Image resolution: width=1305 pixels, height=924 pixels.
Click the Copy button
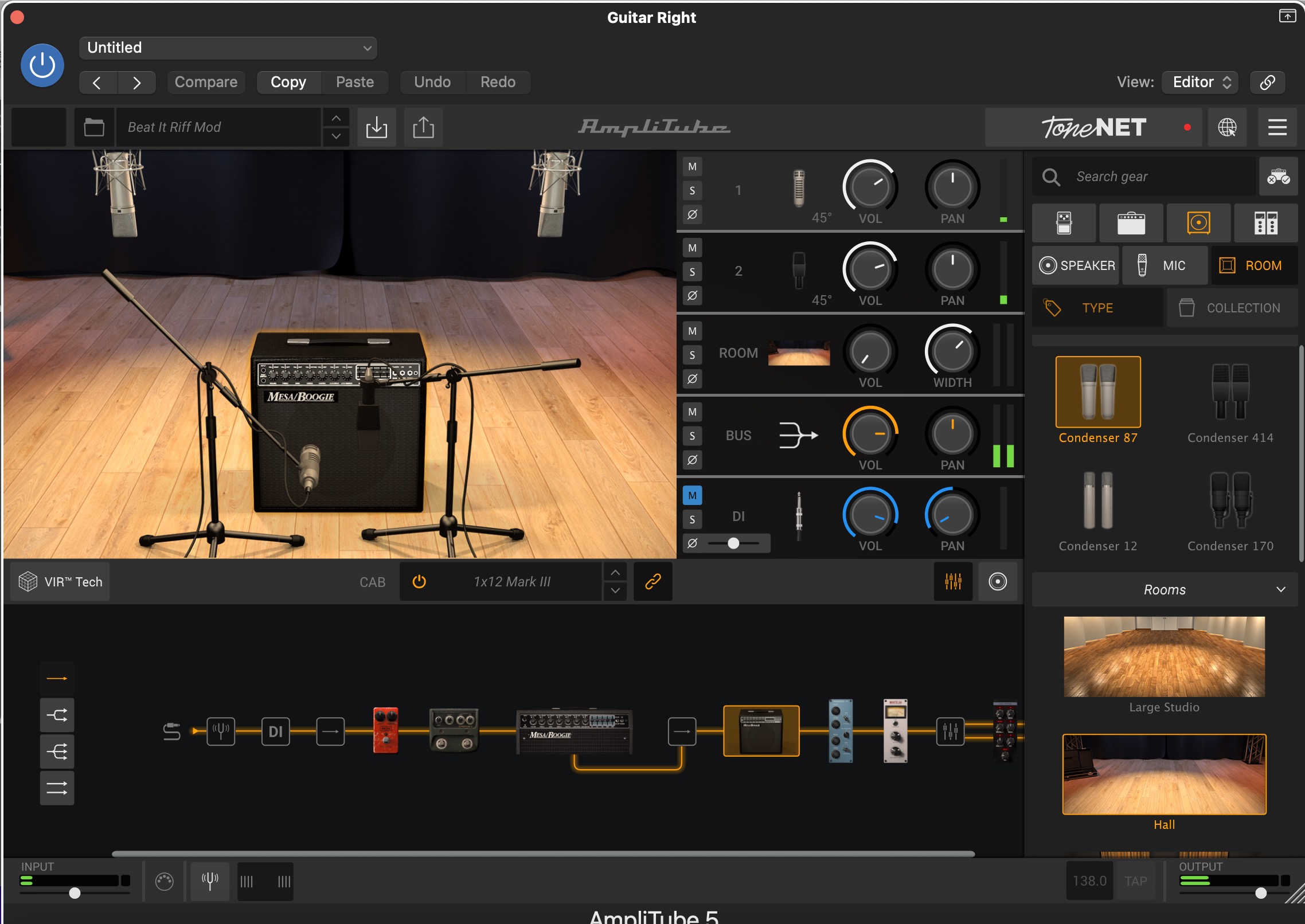288,83
